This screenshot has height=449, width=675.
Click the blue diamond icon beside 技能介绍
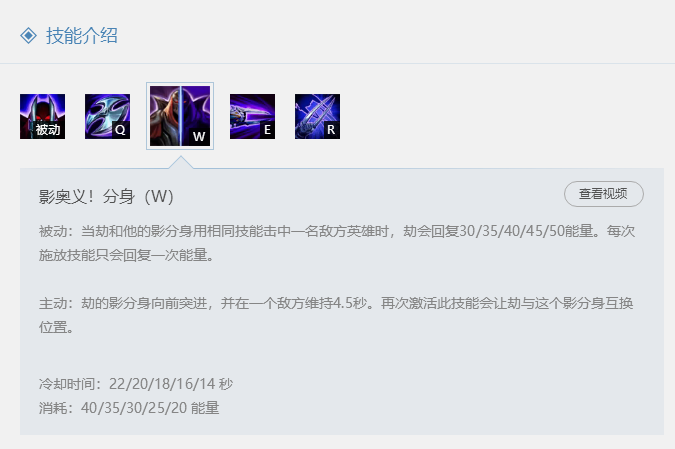28,35
